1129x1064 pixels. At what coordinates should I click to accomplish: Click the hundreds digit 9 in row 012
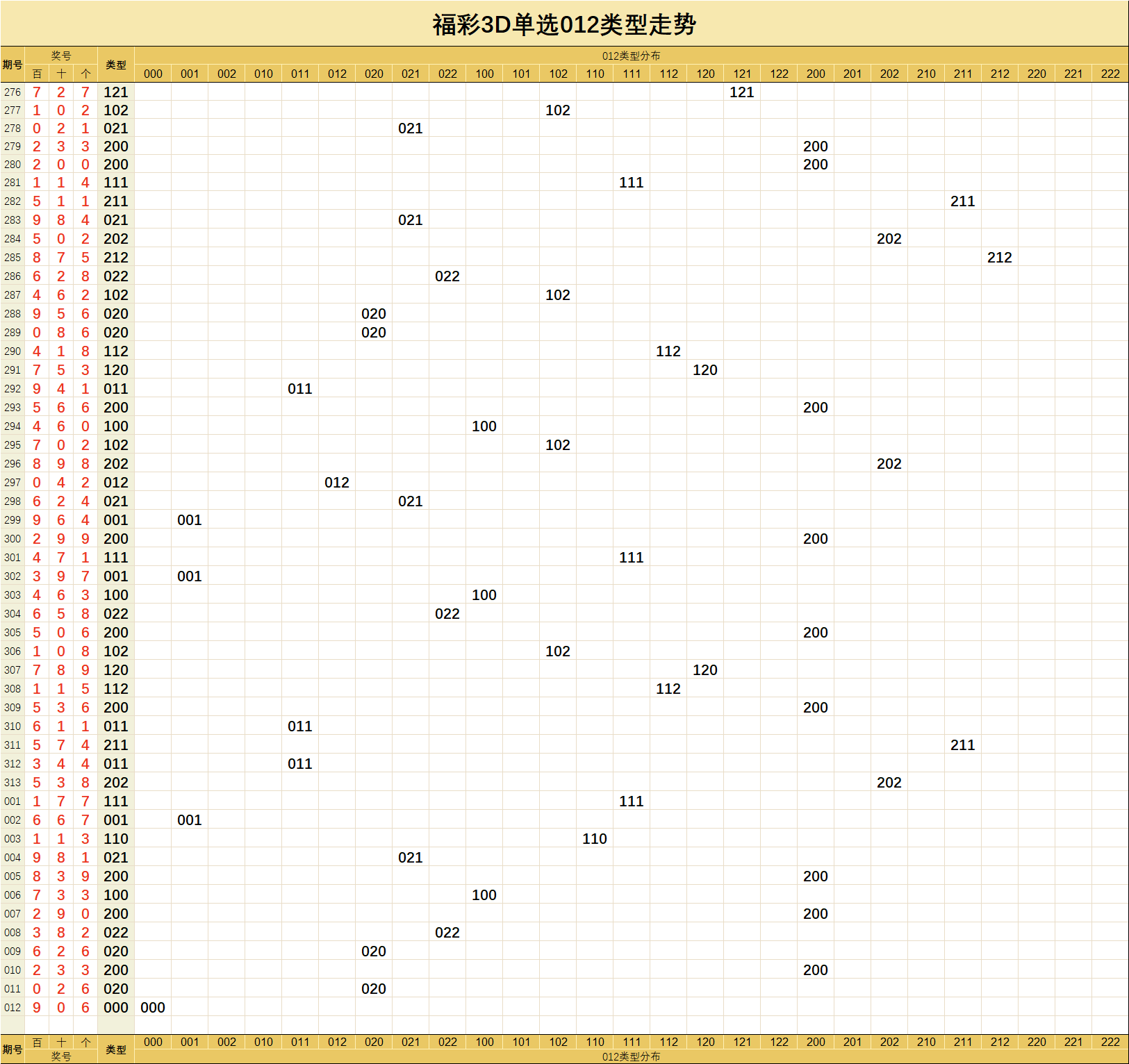coord(37,1007)
